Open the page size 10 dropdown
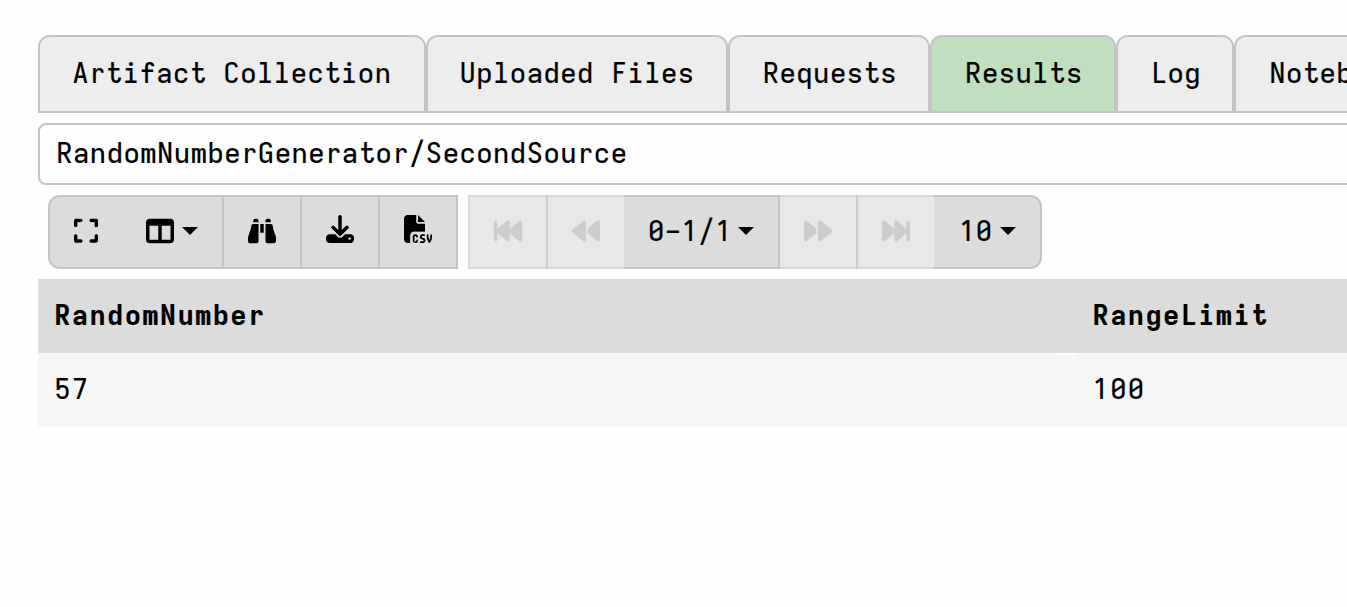1347x607 pixels. point(987,232)
